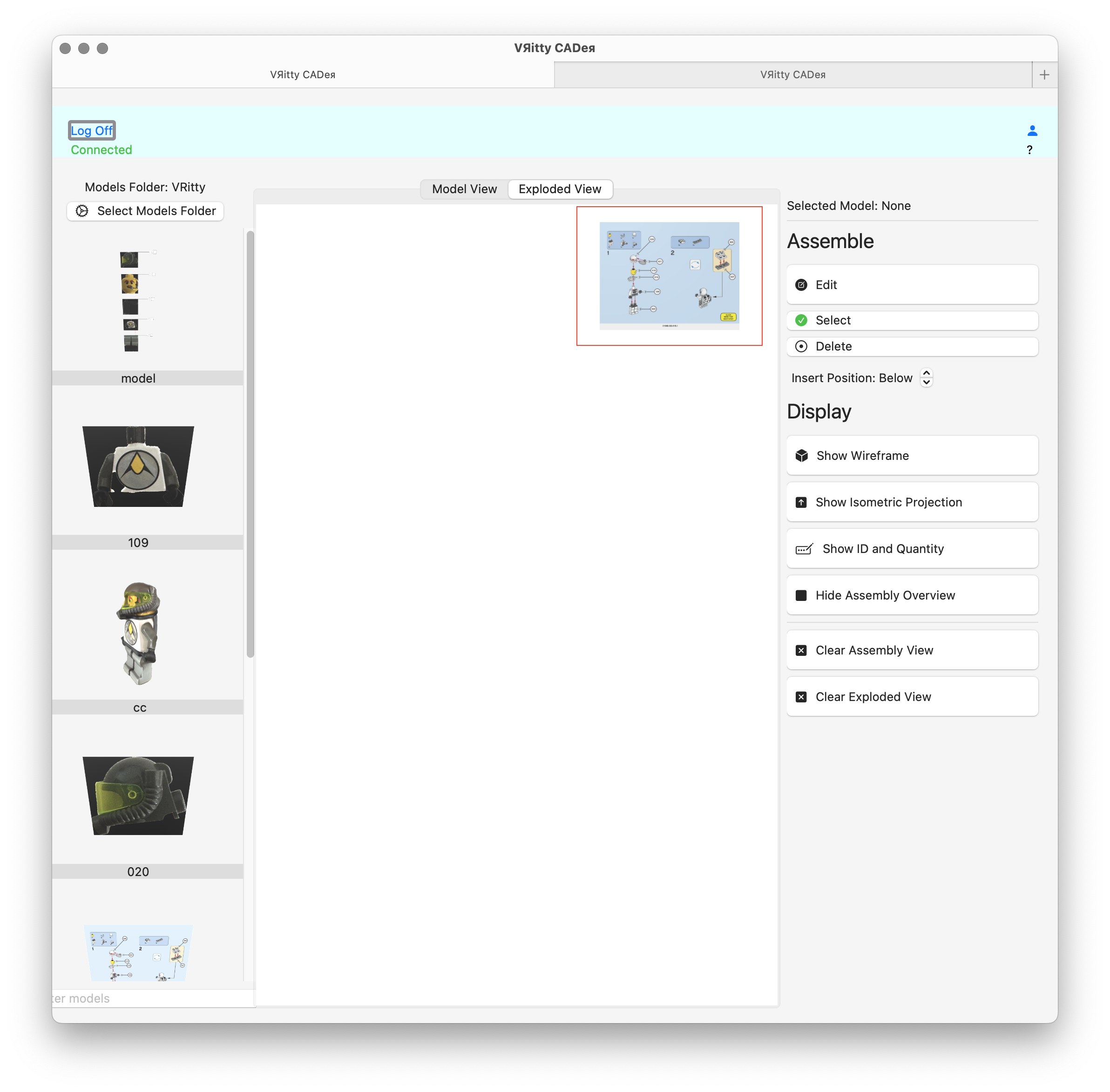
Task: Switch to the first VRitty CADея tab
Action: click(x=302, y=74)
